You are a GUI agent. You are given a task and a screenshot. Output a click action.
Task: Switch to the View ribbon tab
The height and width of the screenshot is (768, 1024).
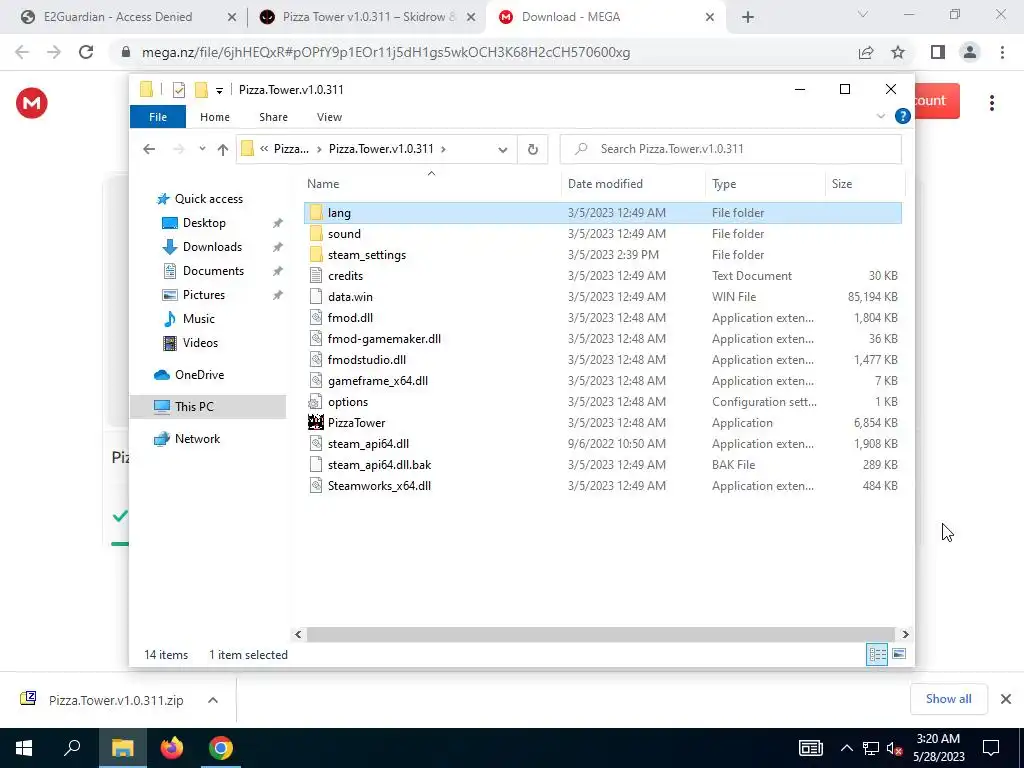[329, 117]
